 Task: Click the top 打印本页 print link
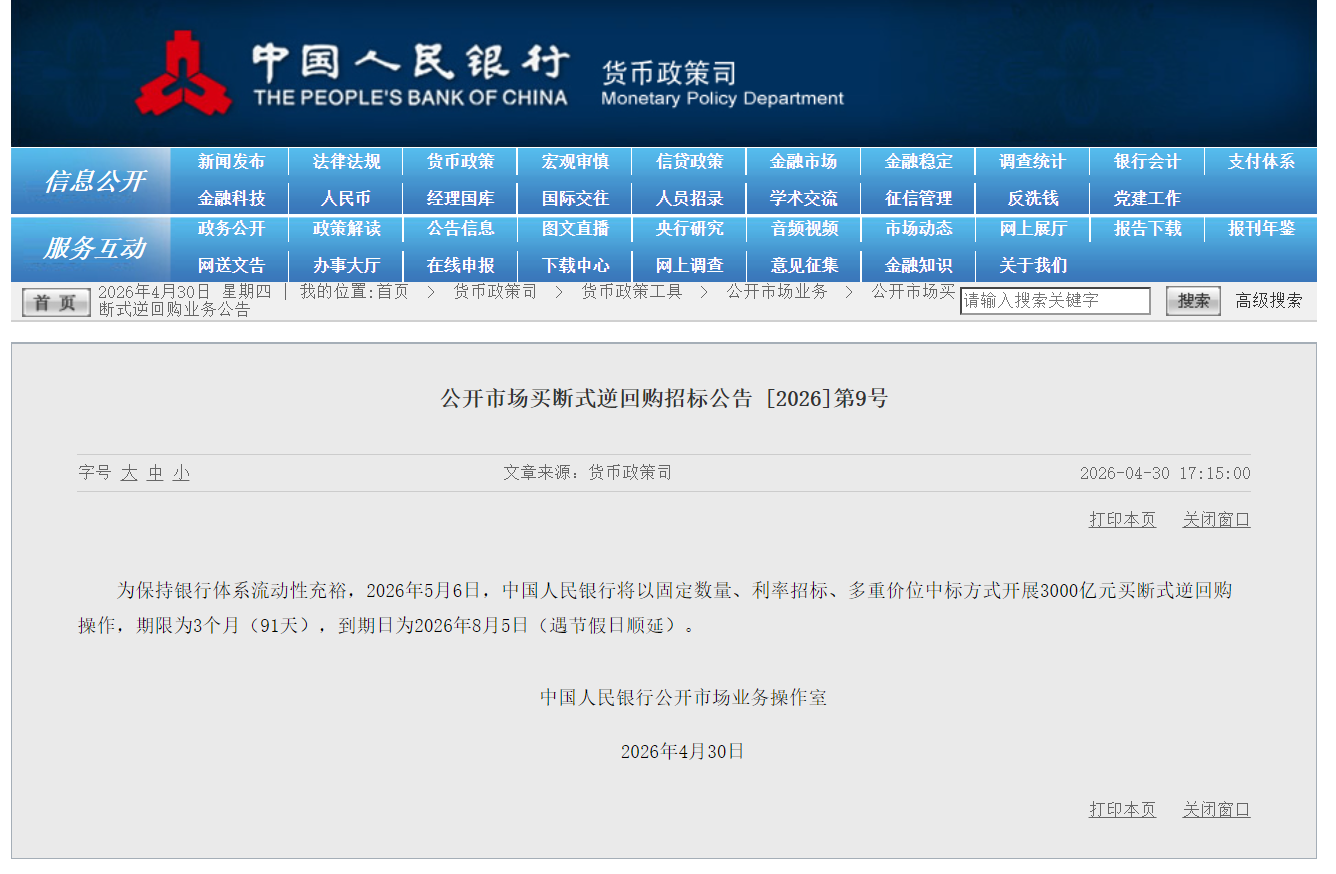pyautogui.click(x=1122, y=520)
